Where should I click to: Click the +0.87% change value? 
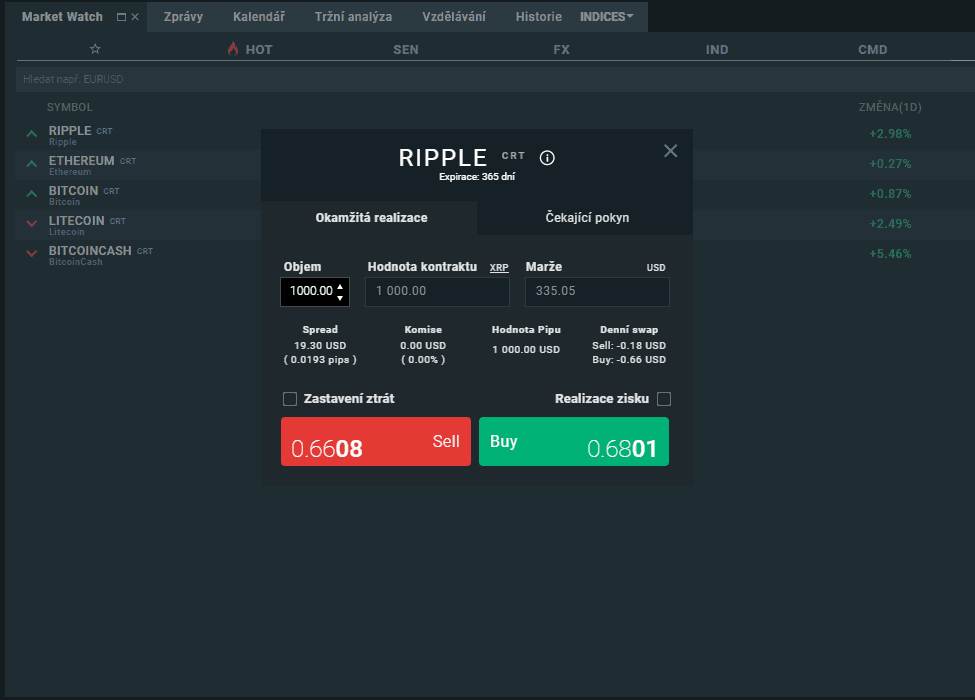[x=890, y=193]
